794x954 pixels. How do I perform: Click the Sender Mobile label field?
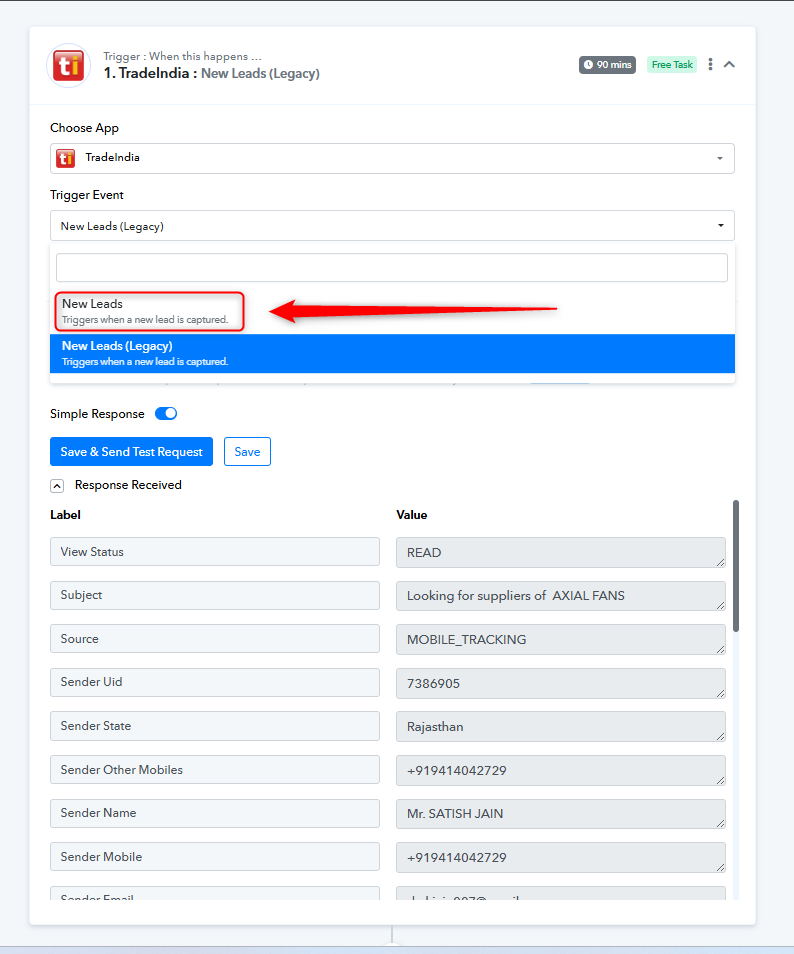pyautogui.click(x=215, y=857)
